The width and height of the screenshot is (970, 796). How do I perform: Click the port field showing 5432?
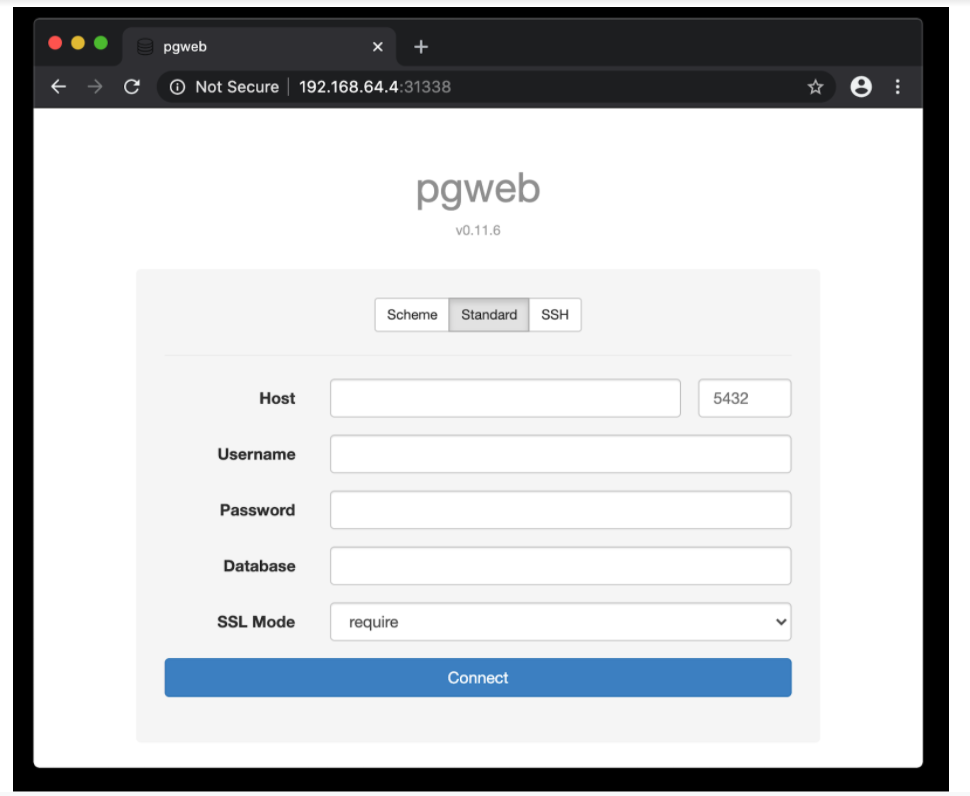tap(744, 398)
